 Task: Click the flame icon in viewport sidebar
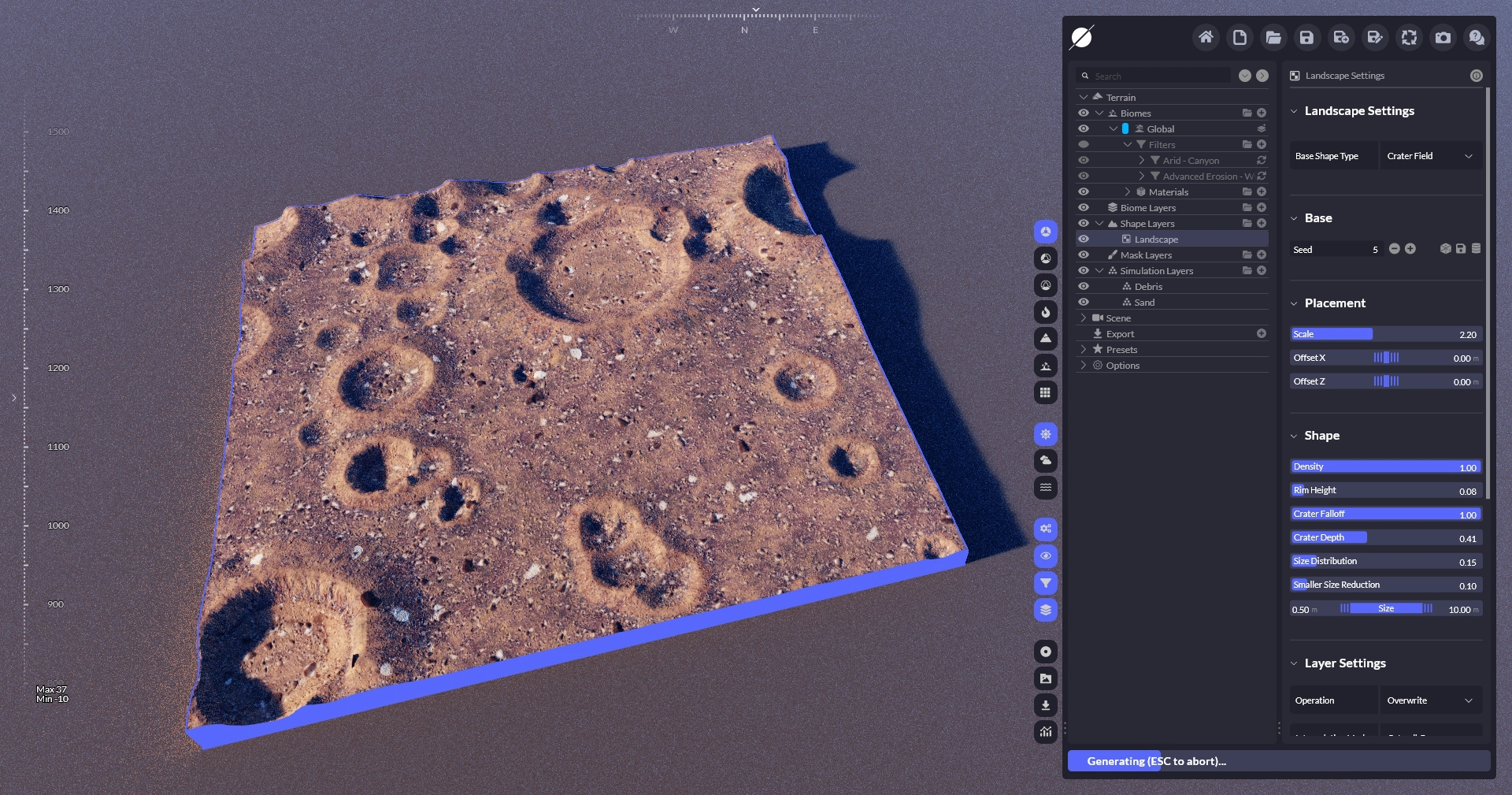tap(1045, 312)
